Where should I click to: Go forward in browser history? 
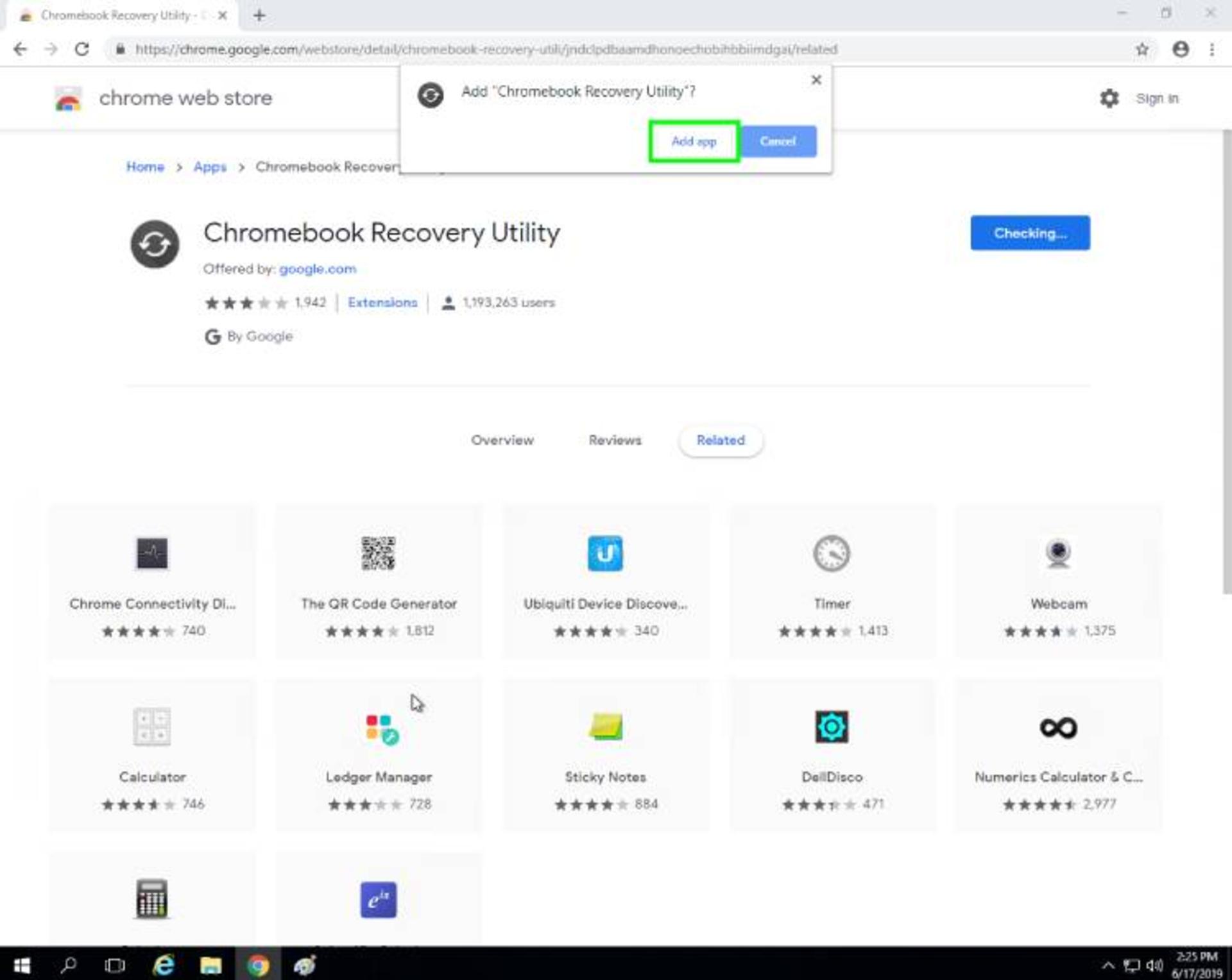(51, 49)
